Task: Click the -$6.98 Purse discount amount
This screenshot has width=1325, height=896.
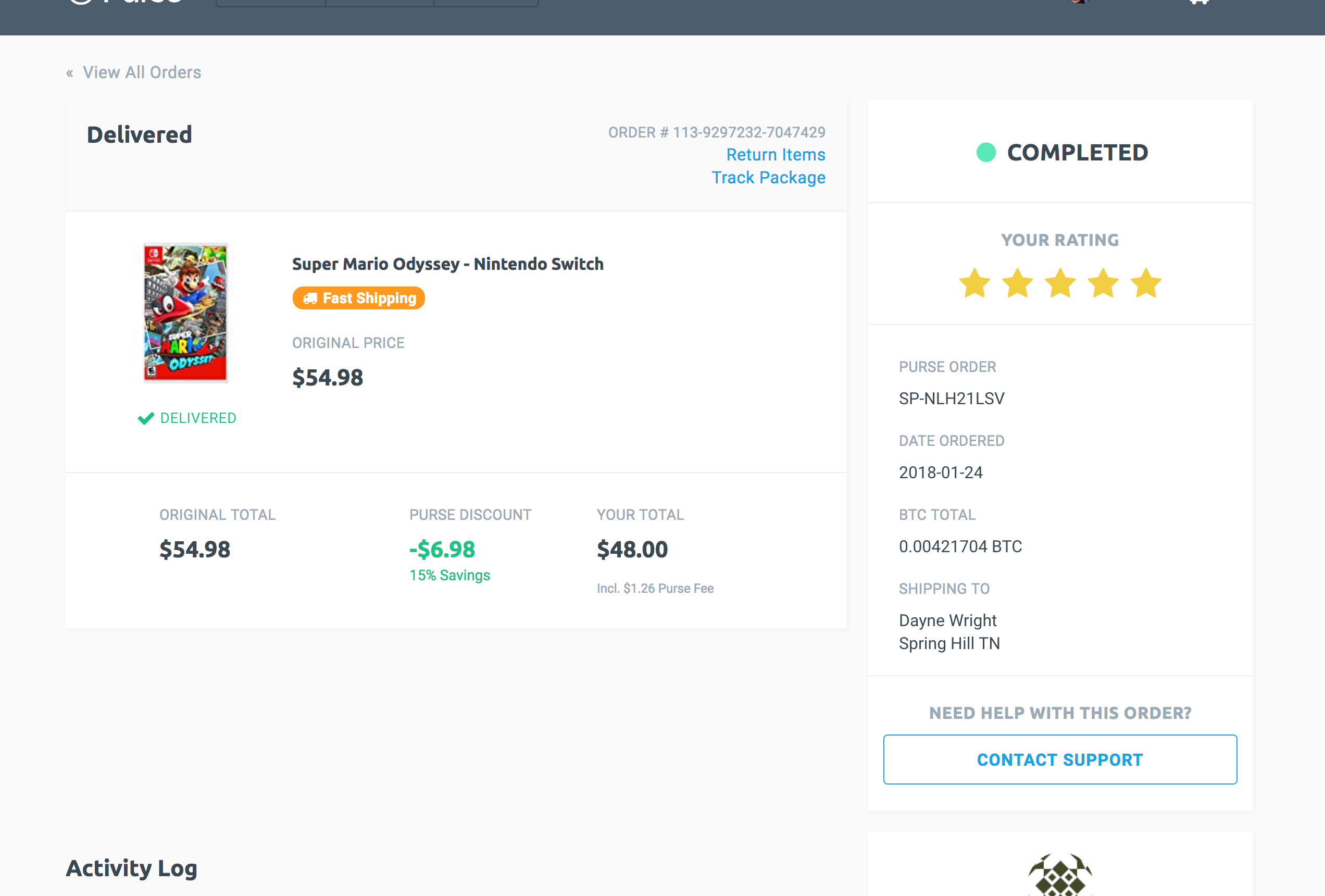Action: (442, 549)
